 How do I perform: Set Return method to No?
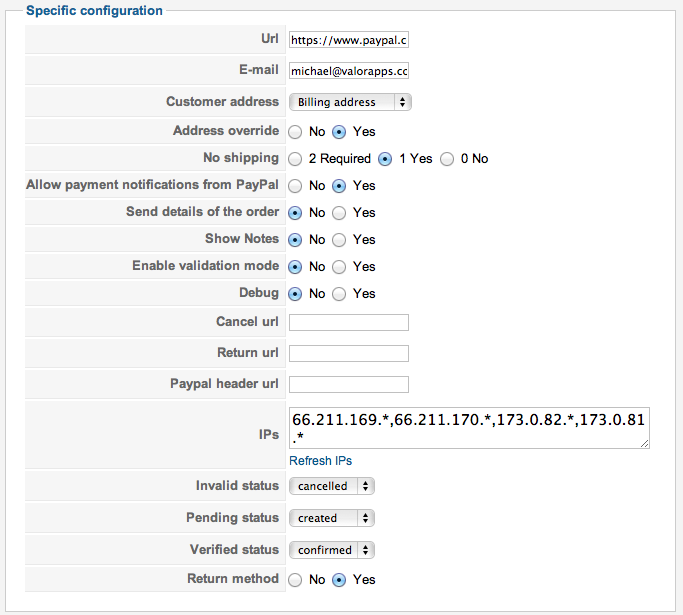point(295,579)
